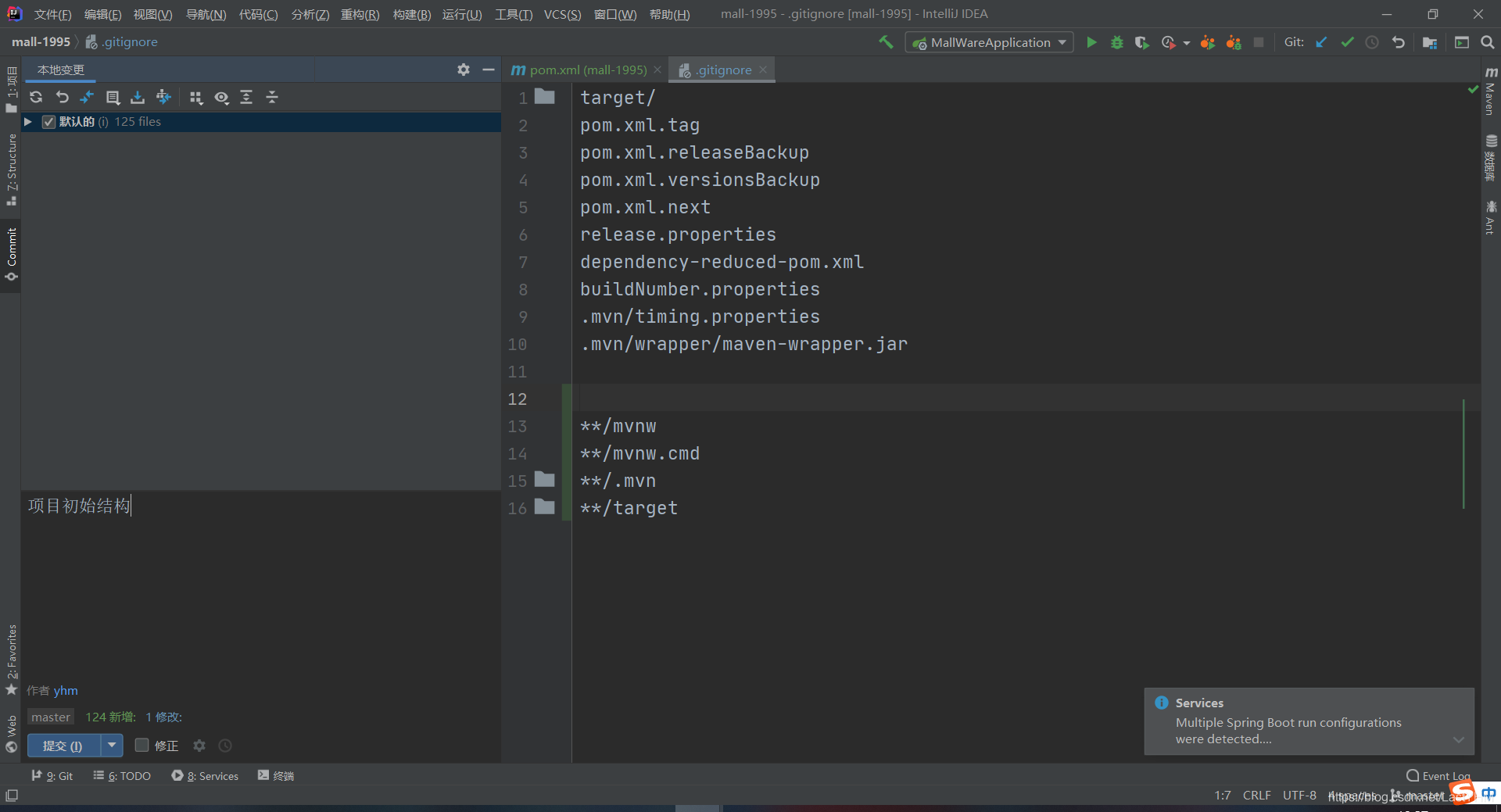Open the Commit button dropdown arrow
Image resolution: width=1501 pixels, height=812 pixels.
coord(112,746)
